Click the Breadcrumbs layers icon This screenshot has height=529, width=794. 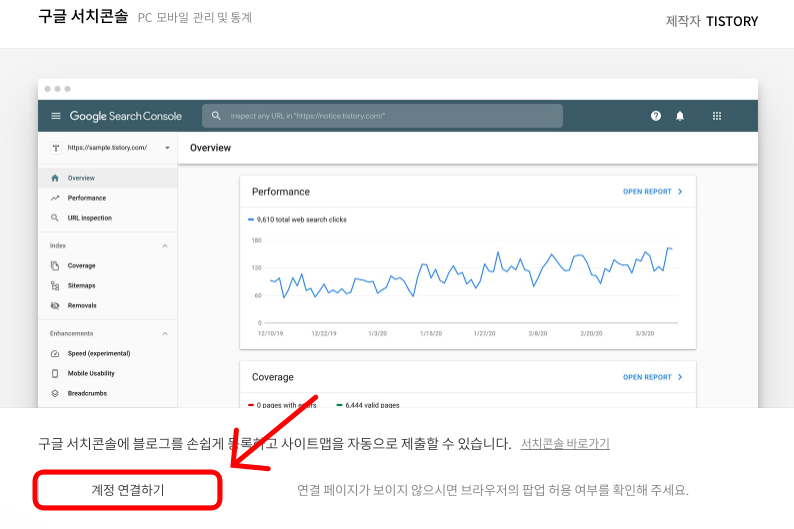(55, 393)
